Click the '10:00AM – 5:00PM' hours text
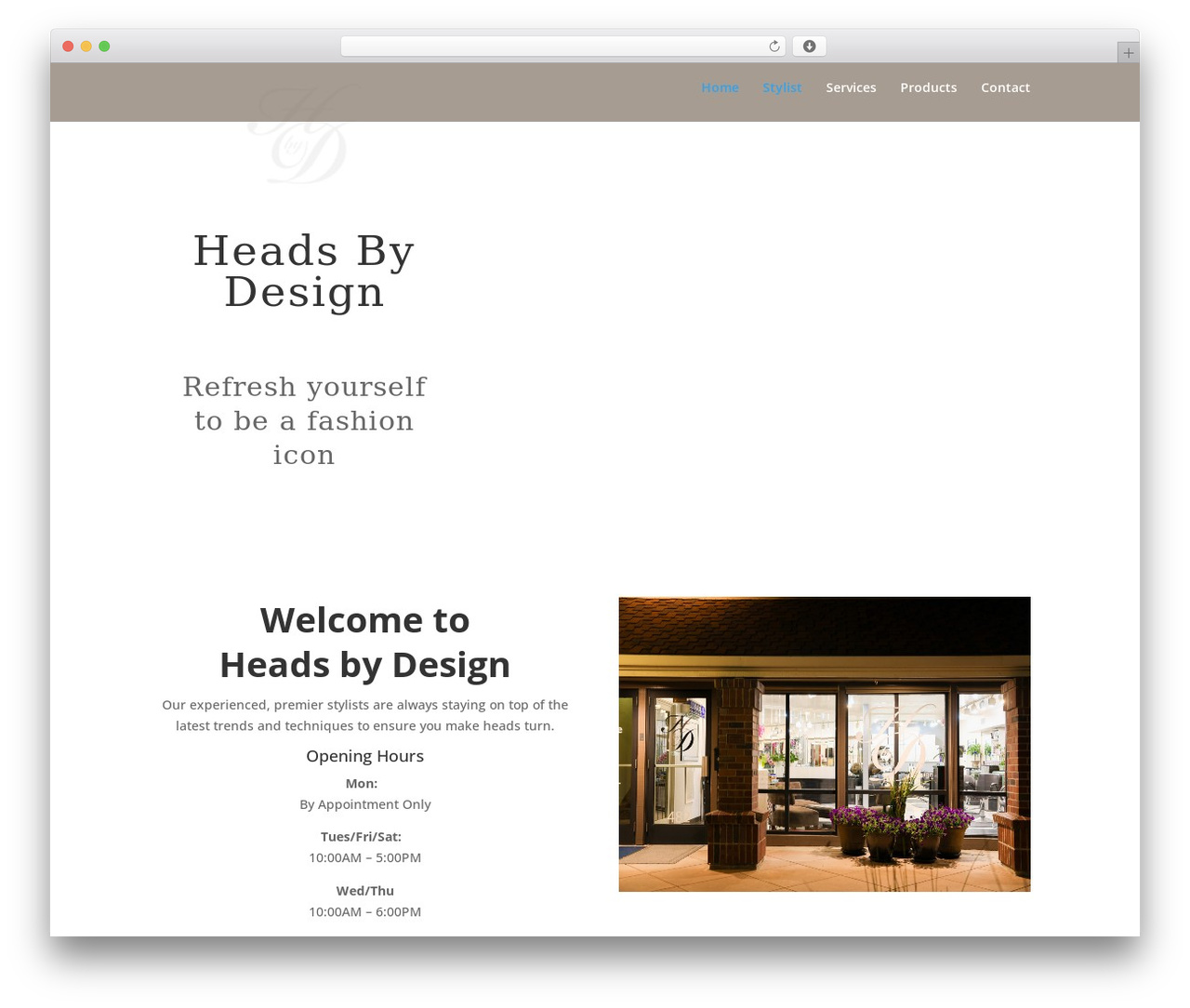Screen dimensions: 1190x1008 (364, 857)
